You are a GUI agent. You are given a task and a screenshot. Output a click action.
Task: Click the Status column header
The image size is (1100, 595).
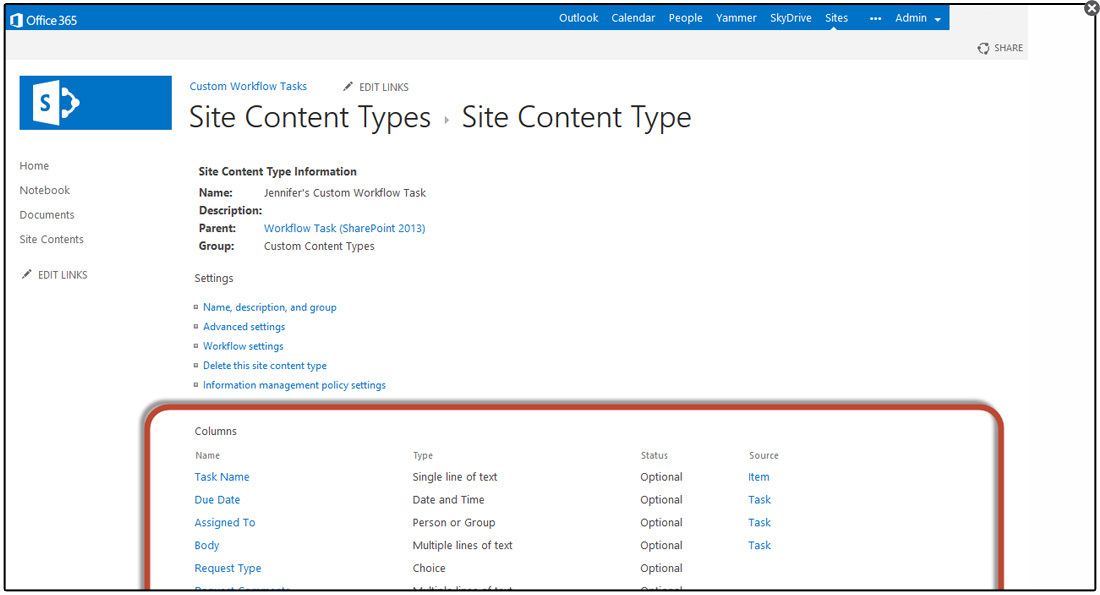pyautogui.click(x=654, y=455)
